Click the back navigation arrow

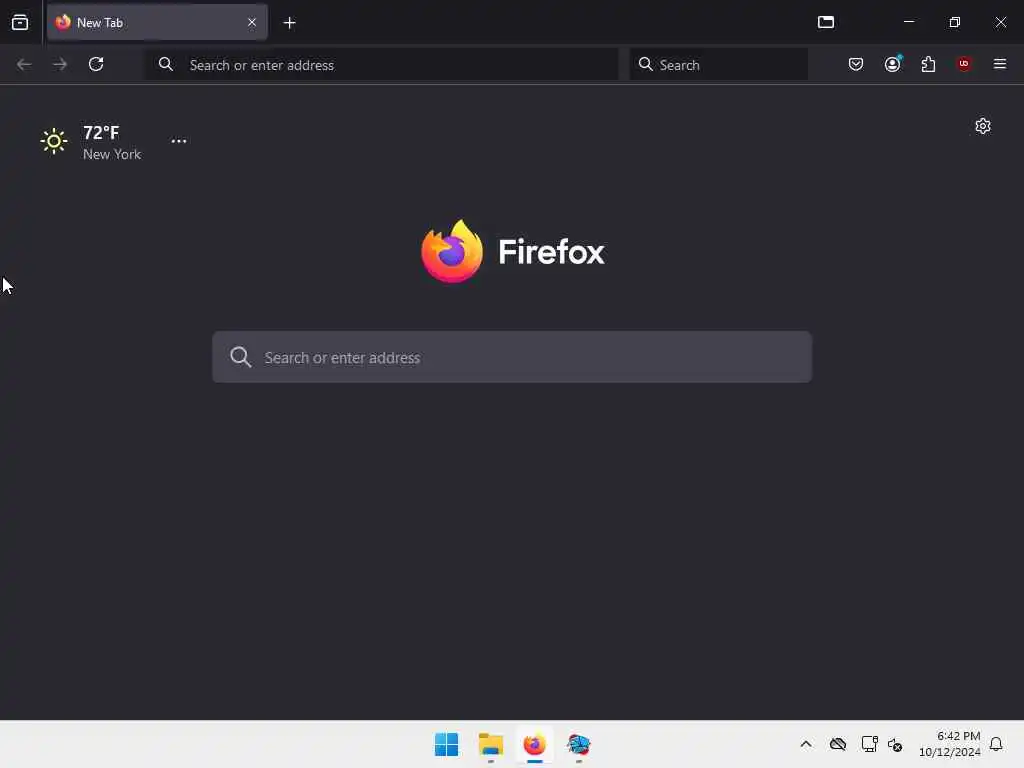24,64
